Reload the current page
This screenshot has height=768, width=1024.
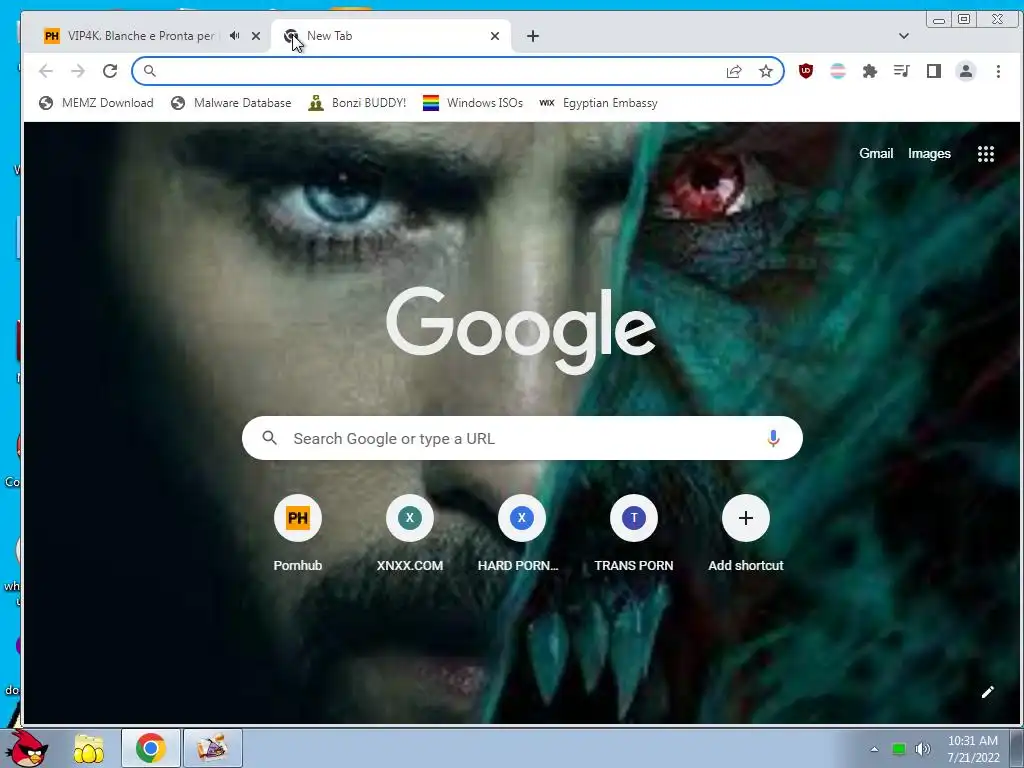pyautogui.click(x=110, y=71)
